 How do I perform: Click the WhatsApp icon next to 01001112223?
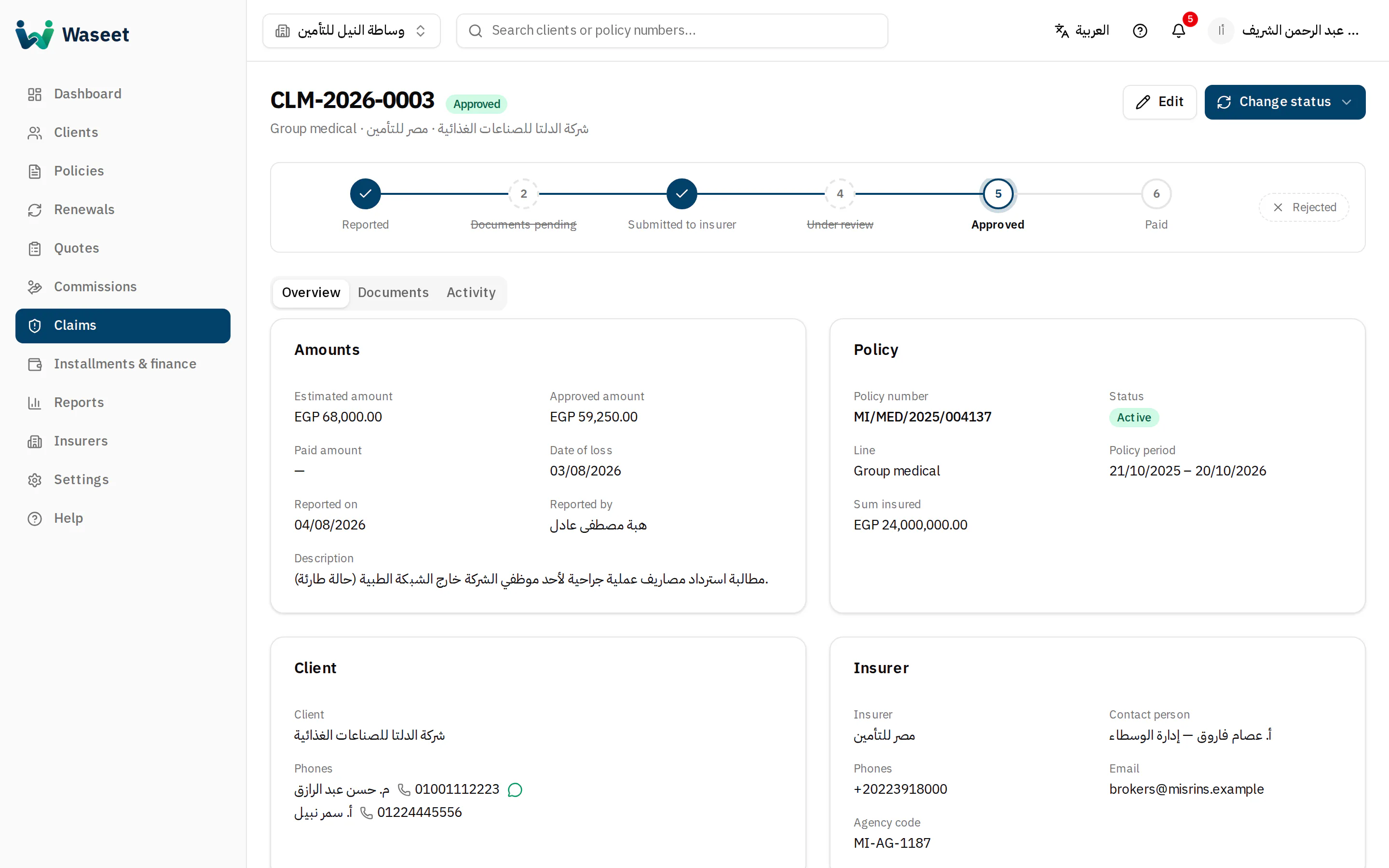point(515,790)
